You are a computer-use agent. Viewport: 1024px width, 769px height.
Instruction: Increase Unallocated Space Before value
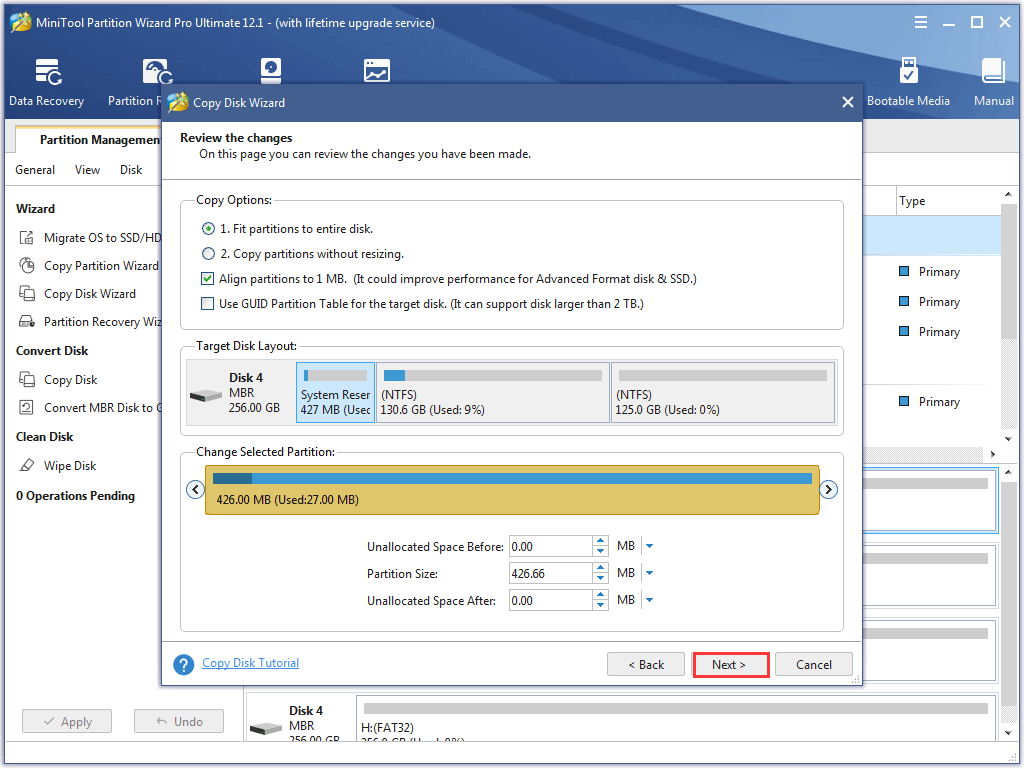[600, 541]
